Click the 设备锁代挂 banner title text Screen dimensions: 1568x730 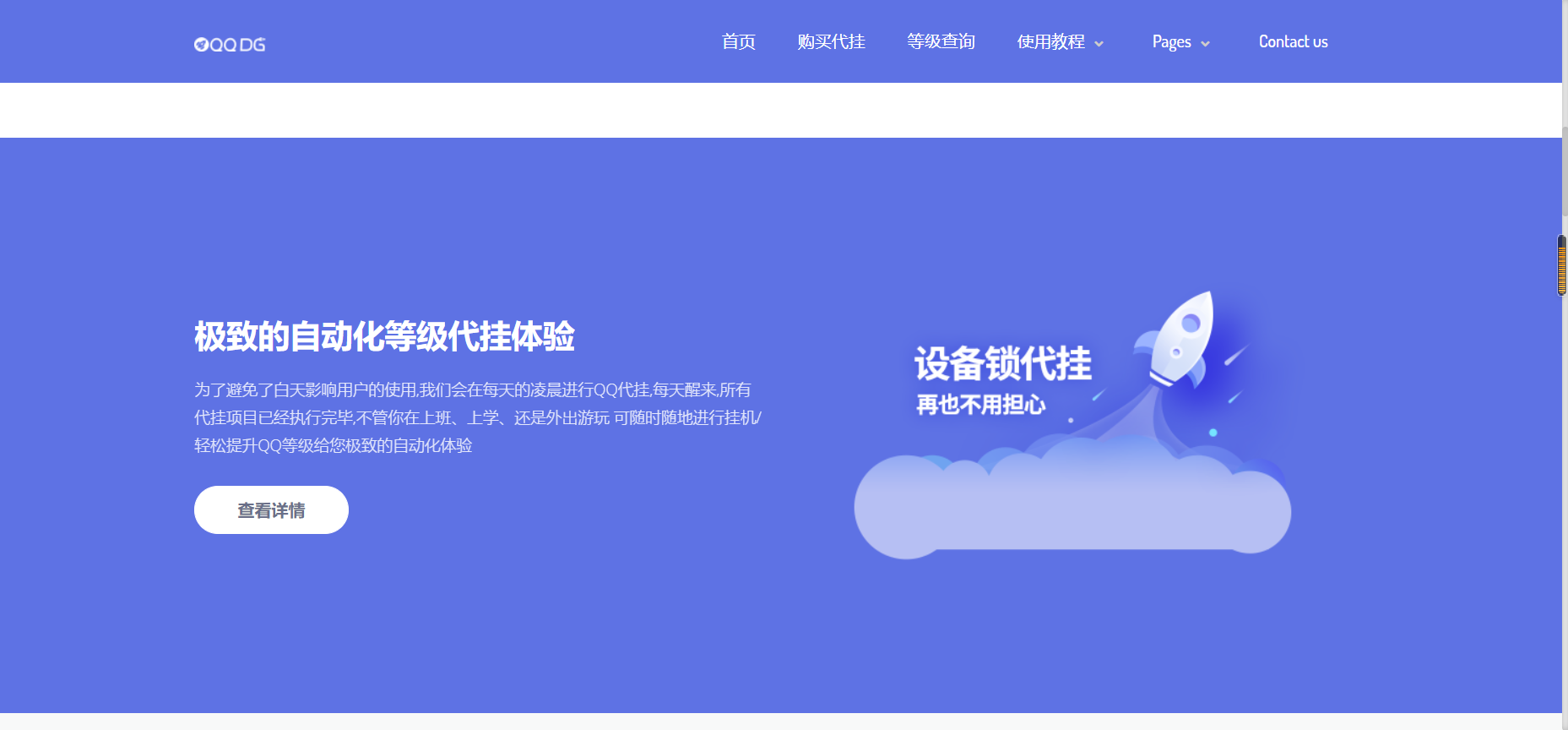(x=1002, y=364)
